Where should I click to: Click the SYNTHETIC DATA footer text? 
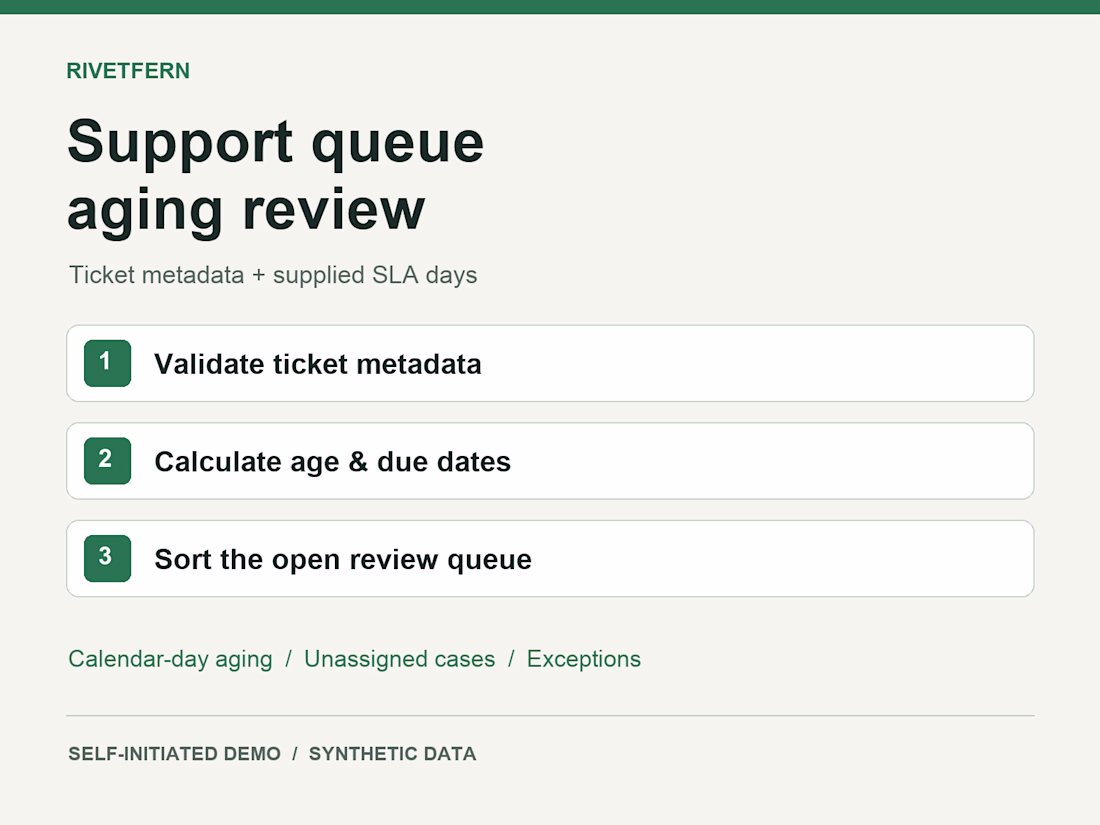click(392, 754)
